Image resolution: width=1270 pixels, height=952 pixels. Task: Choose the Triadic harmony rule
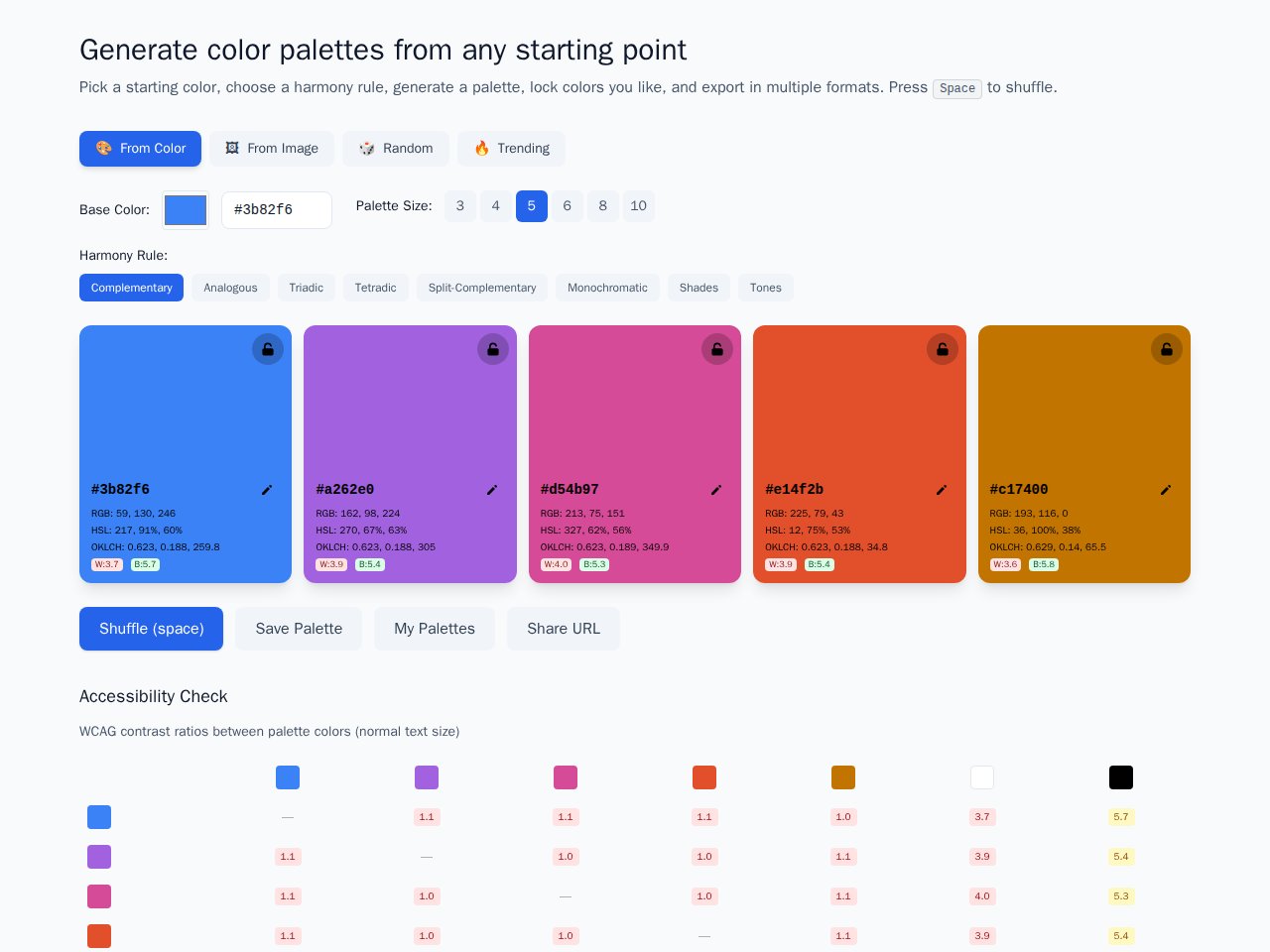[307, 288]
